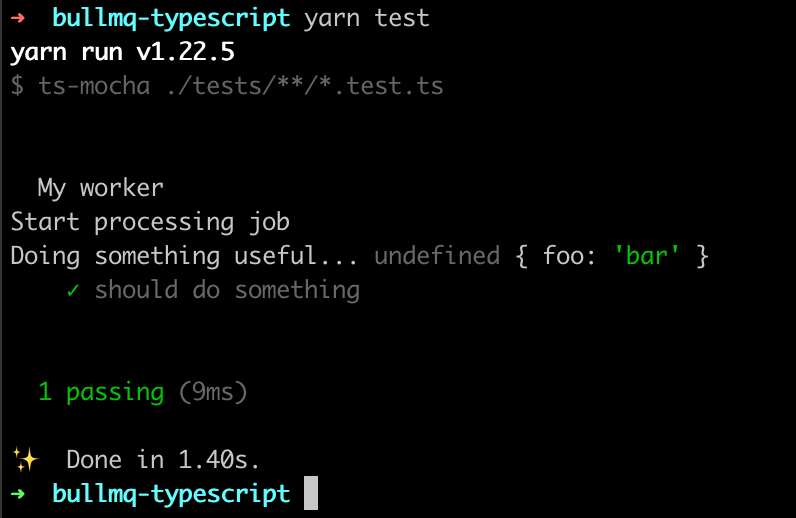Click the 'Start processing job' log line
This screenshot has width=796, height=518.
[x=150, y=222]
